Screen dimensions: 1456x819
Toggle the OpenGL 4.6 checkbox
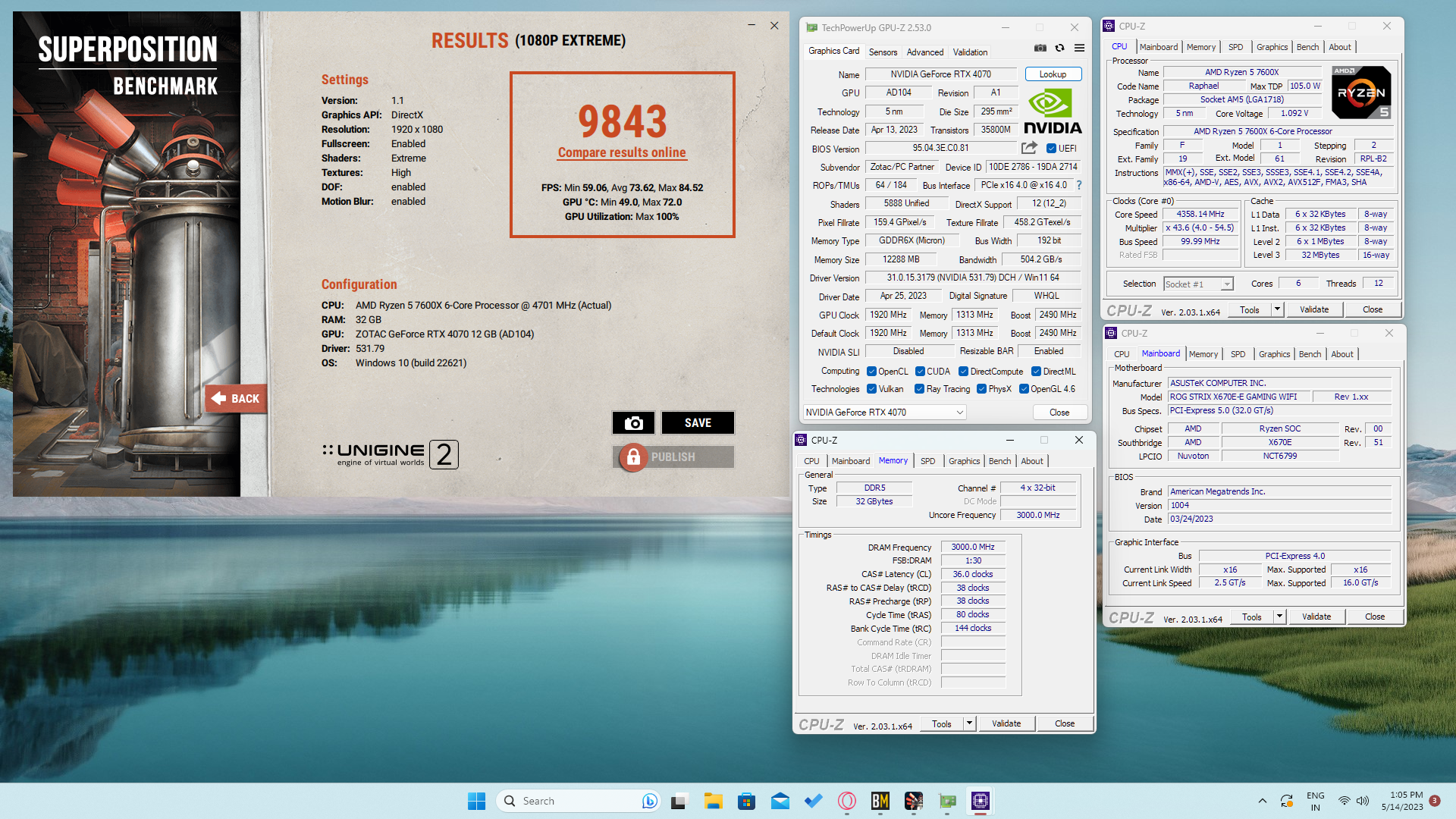point(1024,389)
